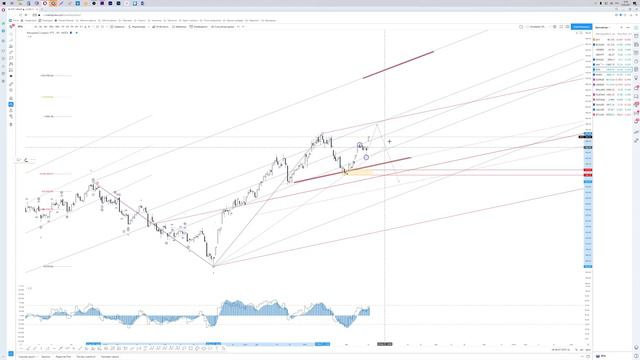Select the highlighted watchlist row

tap(612, 70)
